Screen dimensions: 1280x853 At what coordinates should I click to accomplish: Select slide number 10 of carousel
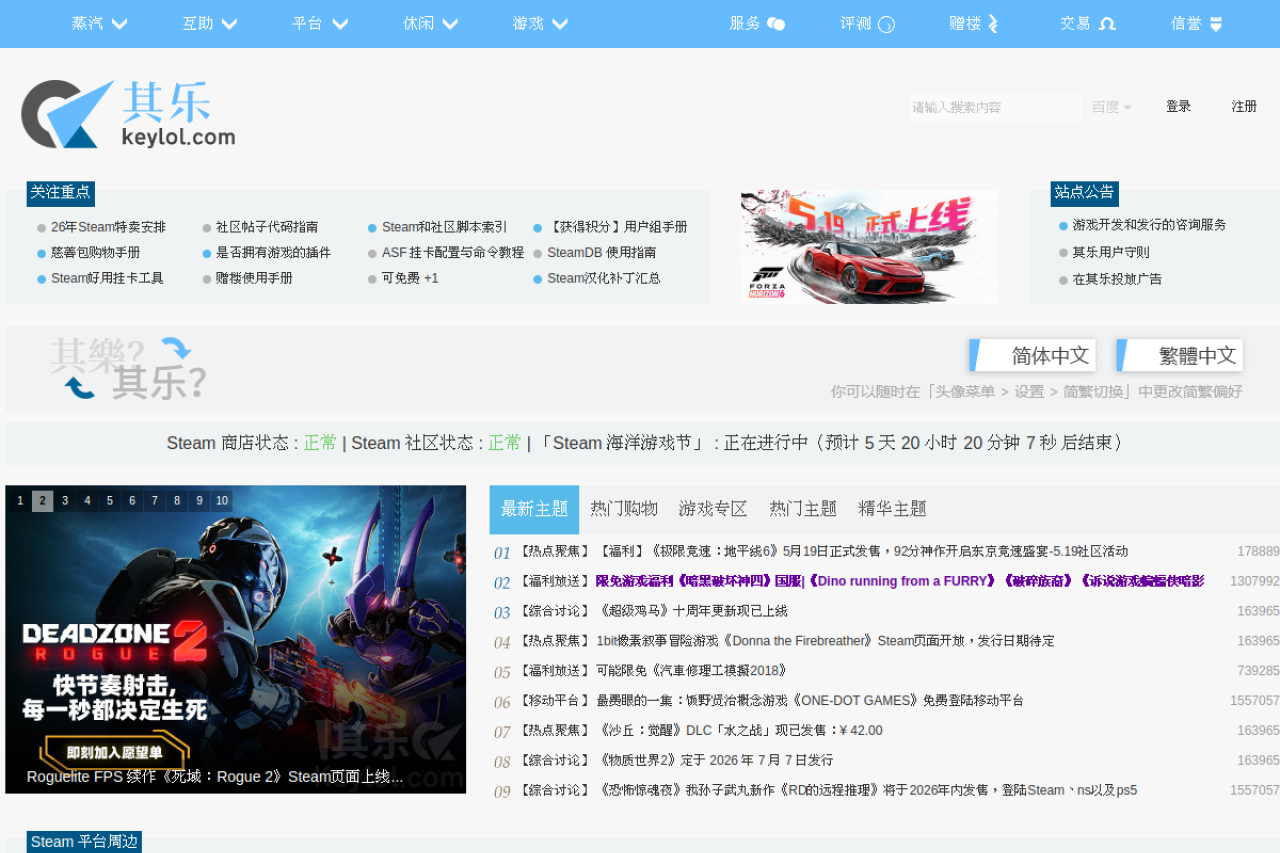[222, 501]
